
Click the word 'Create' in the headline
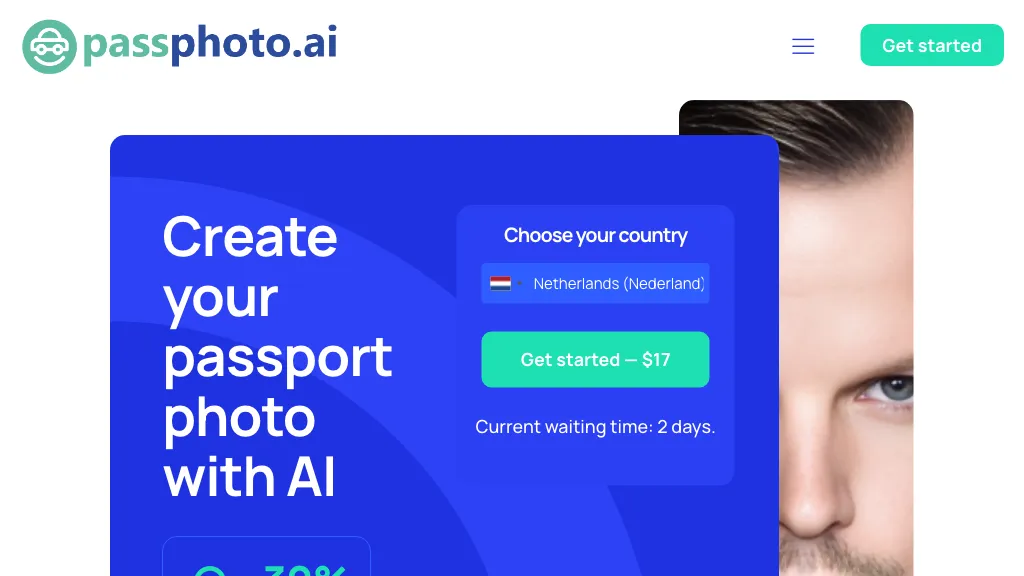click(250, 237)
